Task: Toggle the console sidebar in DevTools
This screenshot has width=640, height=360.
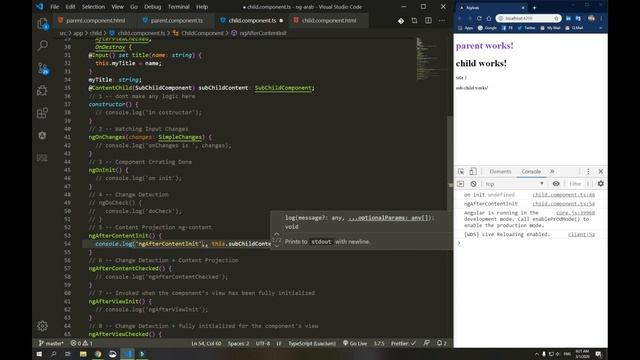Action: click(461, 184)
